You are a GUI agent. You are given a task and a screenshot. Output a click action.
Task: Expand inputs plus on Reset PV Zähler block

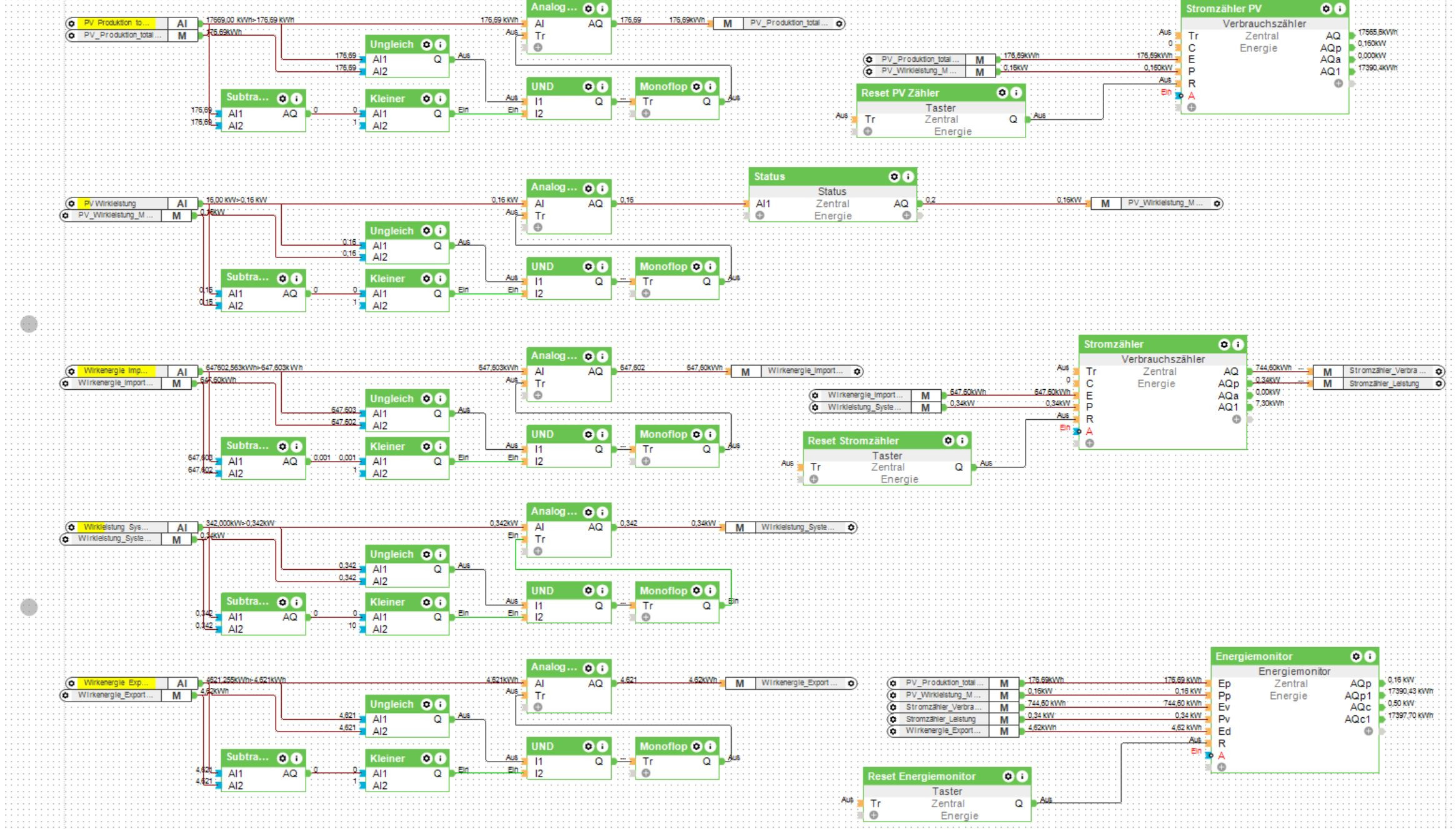click(868, 132)
